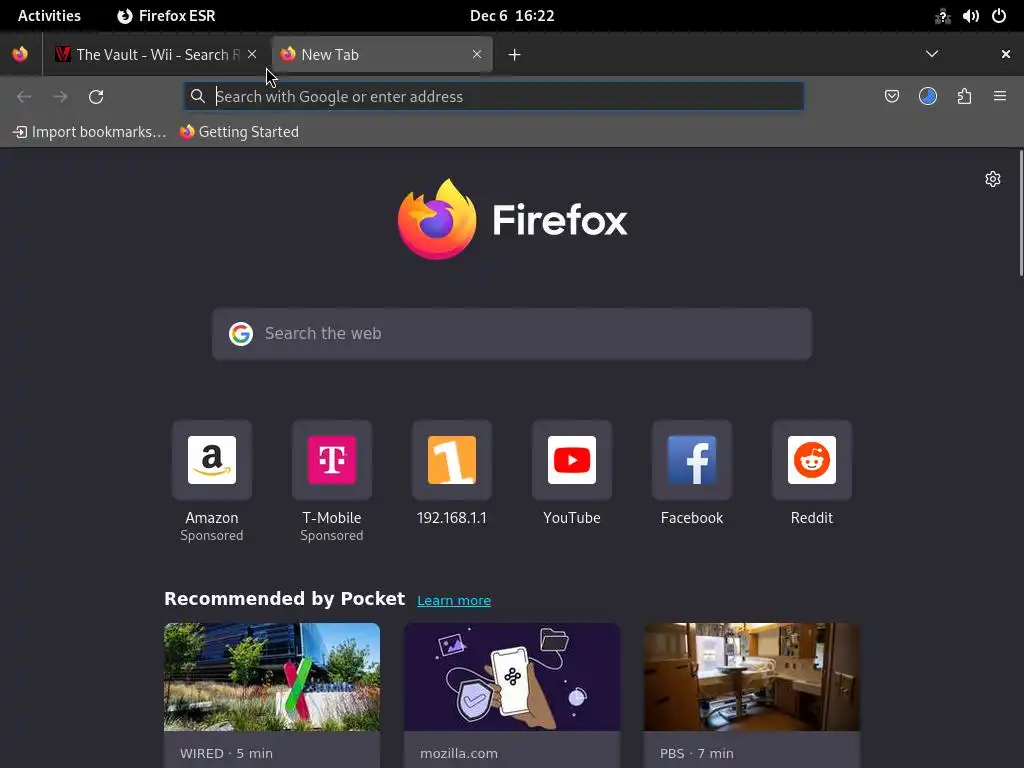1024x768 pixels.
Task: Click the Recommended by Pocket heading
Action: pos(284,599)
